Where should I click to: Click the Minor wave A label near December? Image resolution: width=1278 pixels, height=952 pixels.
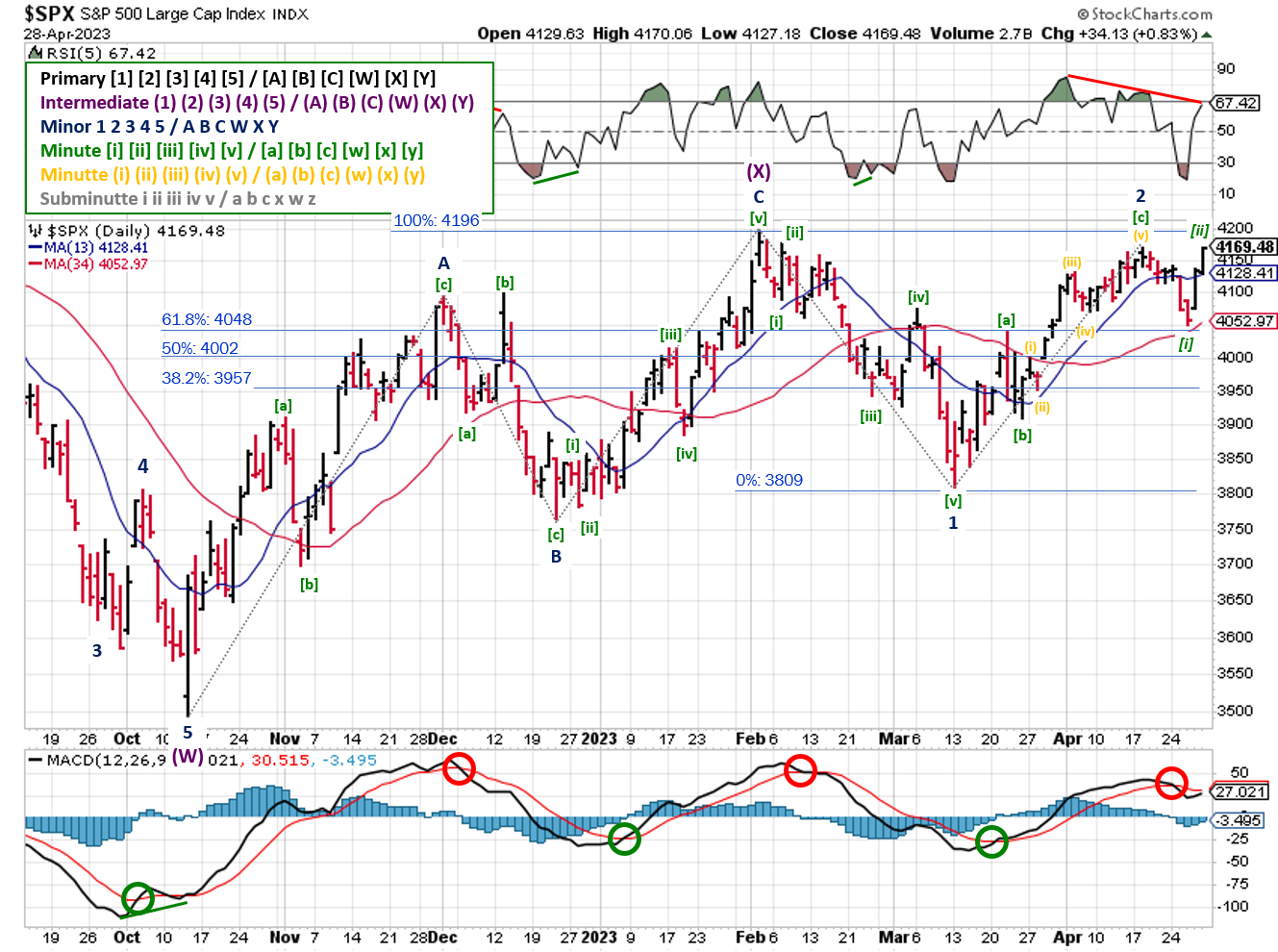coord(443,263)
